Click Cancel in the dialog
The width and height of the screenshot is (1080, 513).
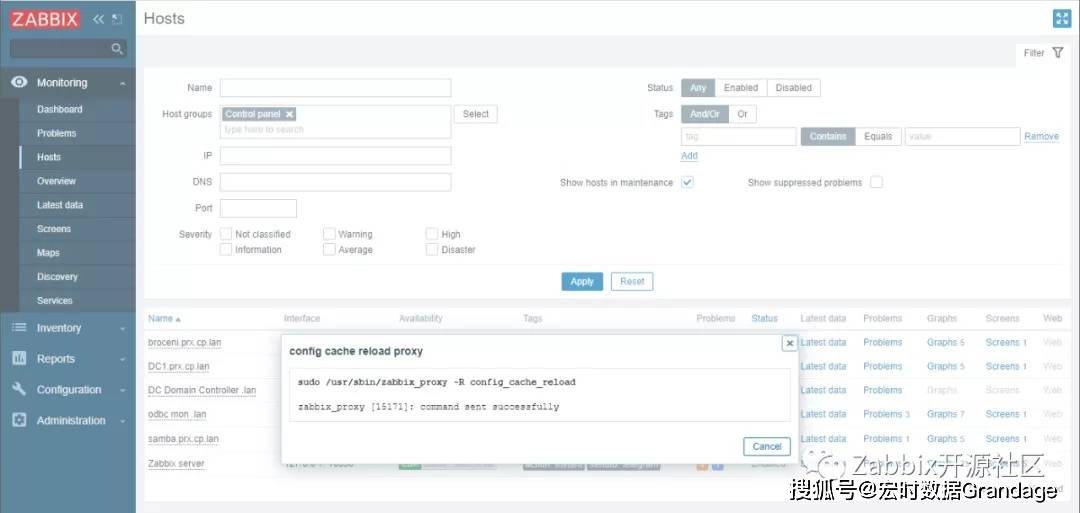pos(767,446)
